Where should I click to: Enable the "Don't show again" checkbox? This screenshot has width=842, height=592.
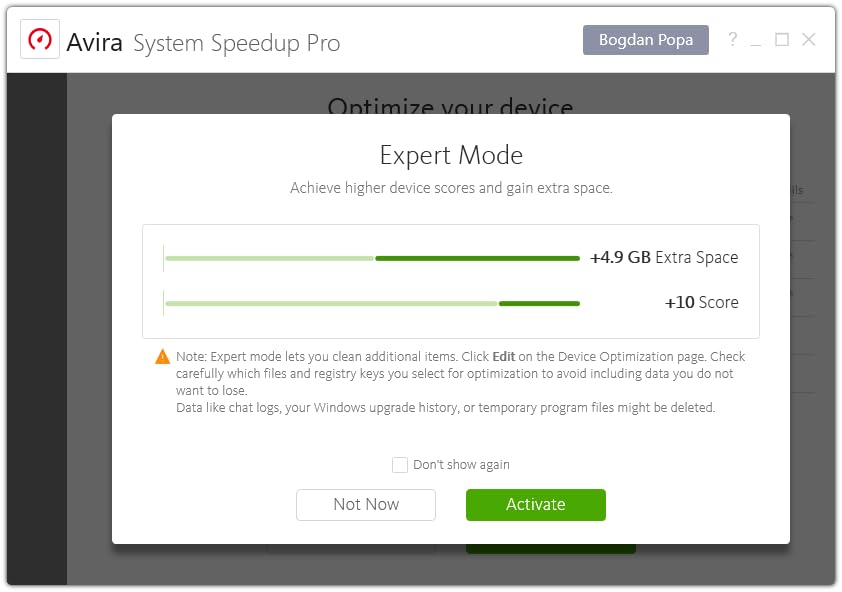click(x=400, y=465)
